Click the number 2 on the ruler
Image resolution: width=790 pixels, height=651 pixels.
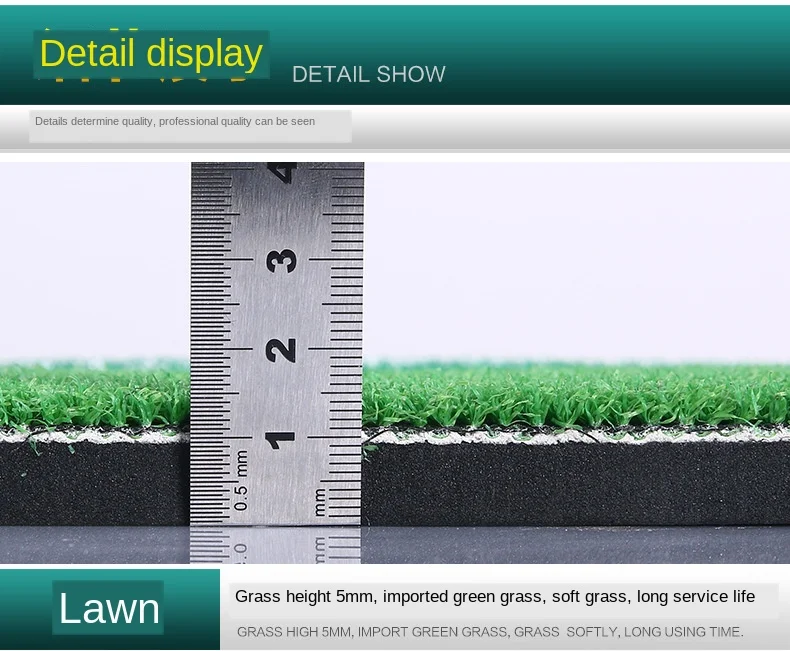tap(280, 351)
